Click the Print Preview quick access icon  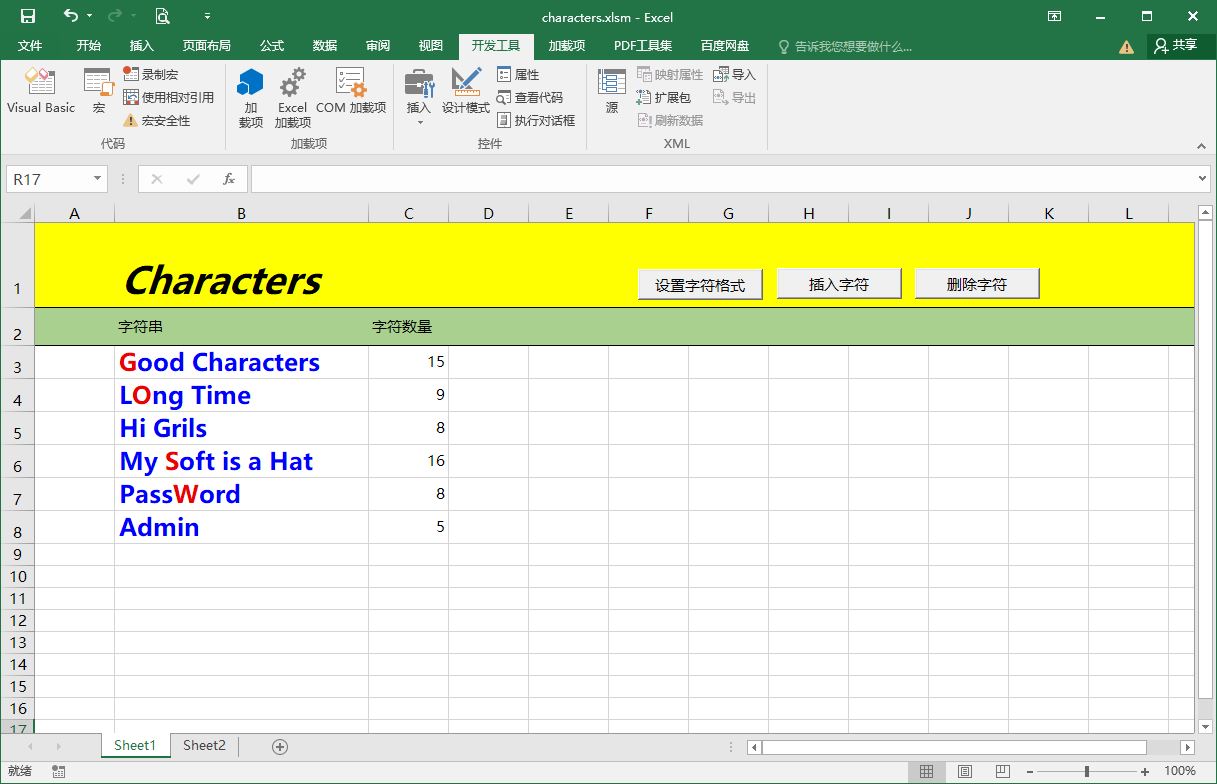[x=162, y=16]
